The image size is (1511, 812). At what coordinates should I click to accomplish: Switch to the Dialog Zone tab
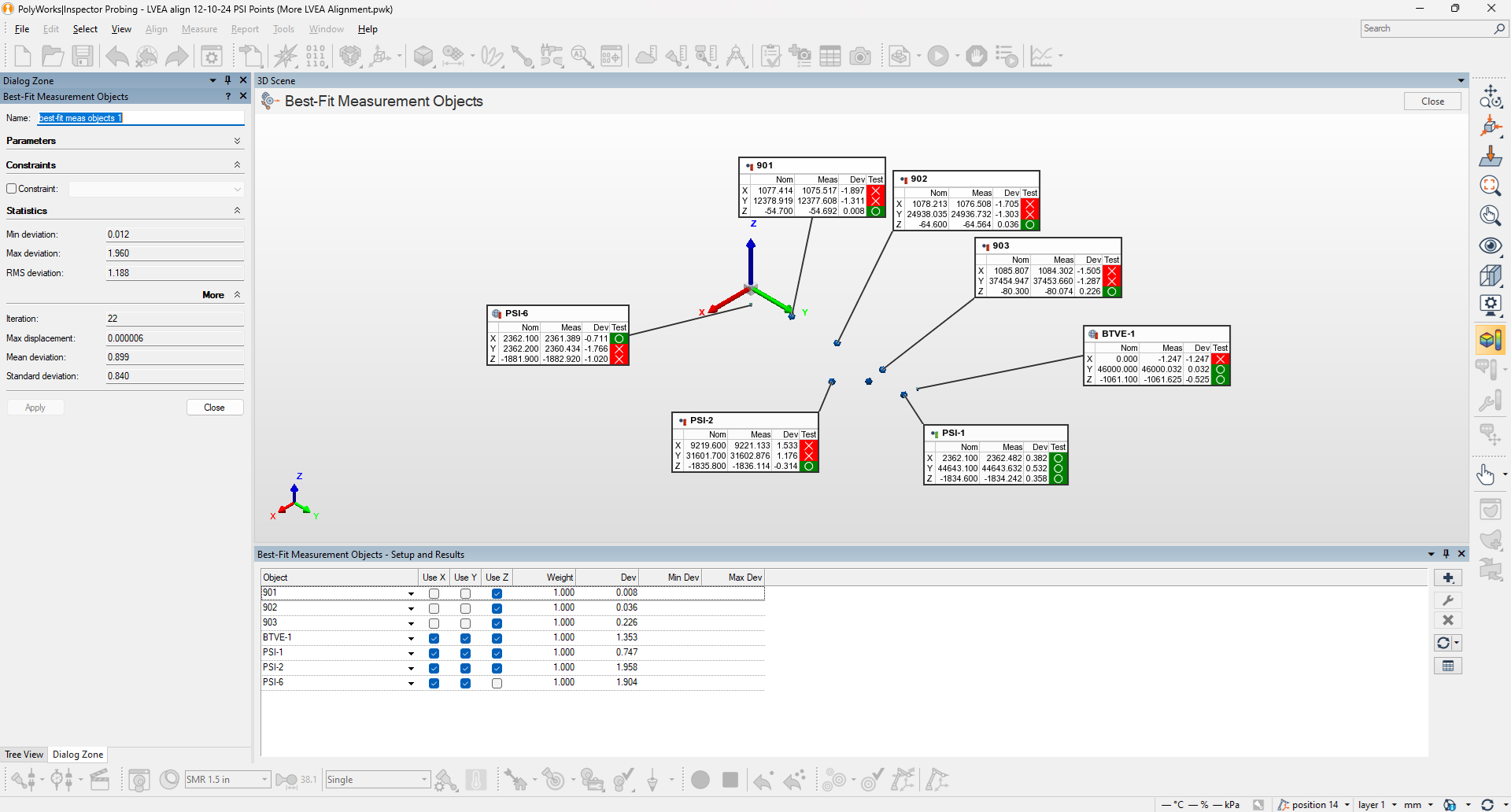(77, 755)
